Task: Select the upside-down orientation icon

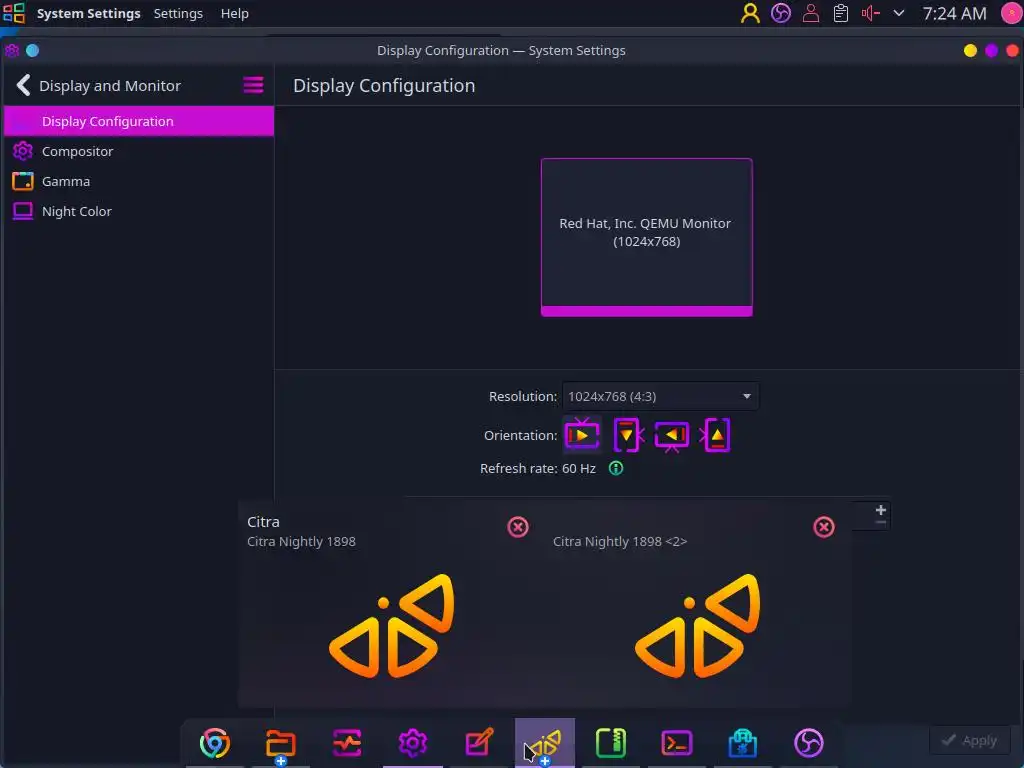Action: click(x=672, y=436)
